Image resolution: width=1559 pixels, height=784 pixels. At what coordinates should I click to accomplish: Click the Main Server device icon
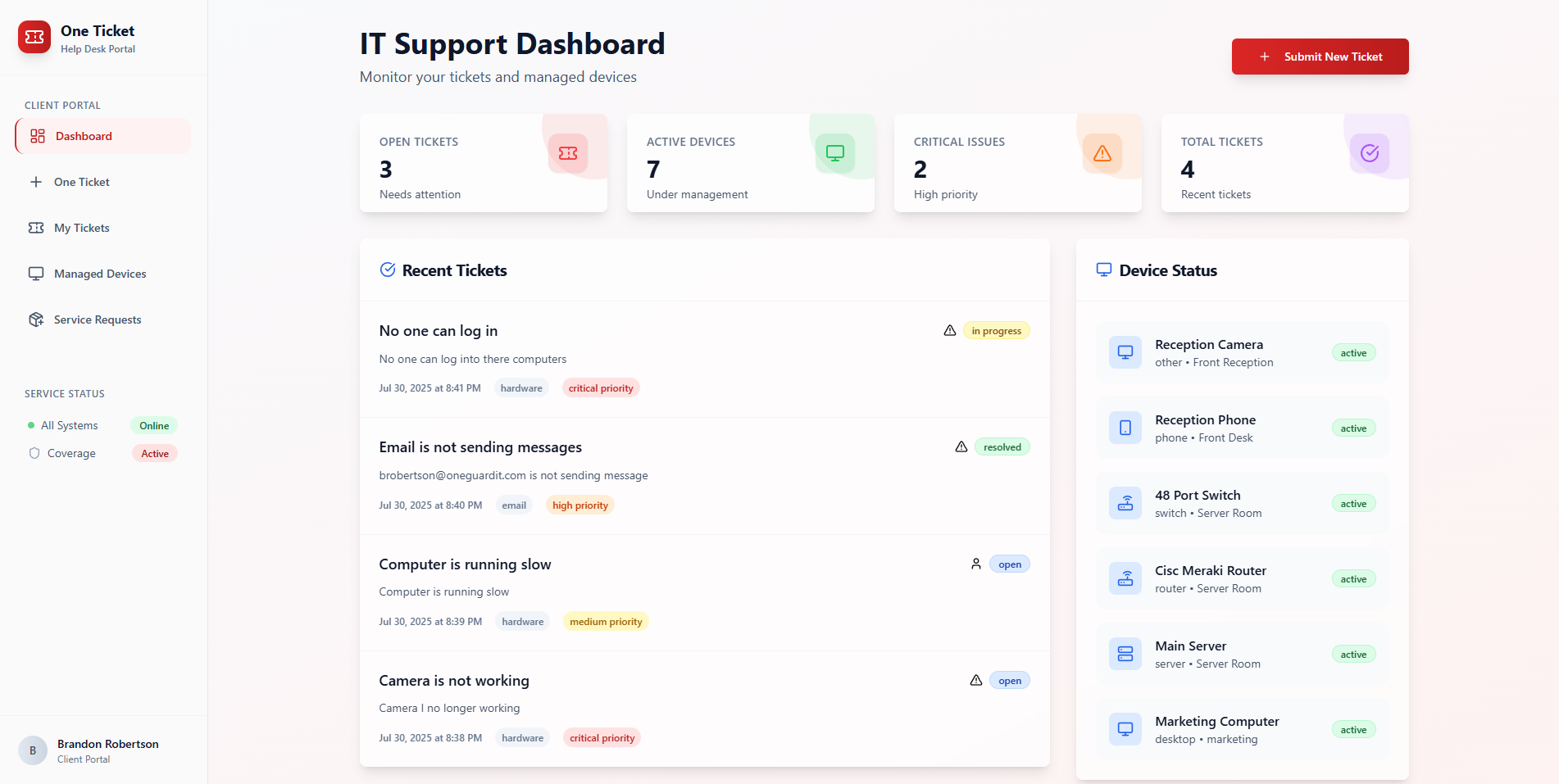pos(1125,654)
